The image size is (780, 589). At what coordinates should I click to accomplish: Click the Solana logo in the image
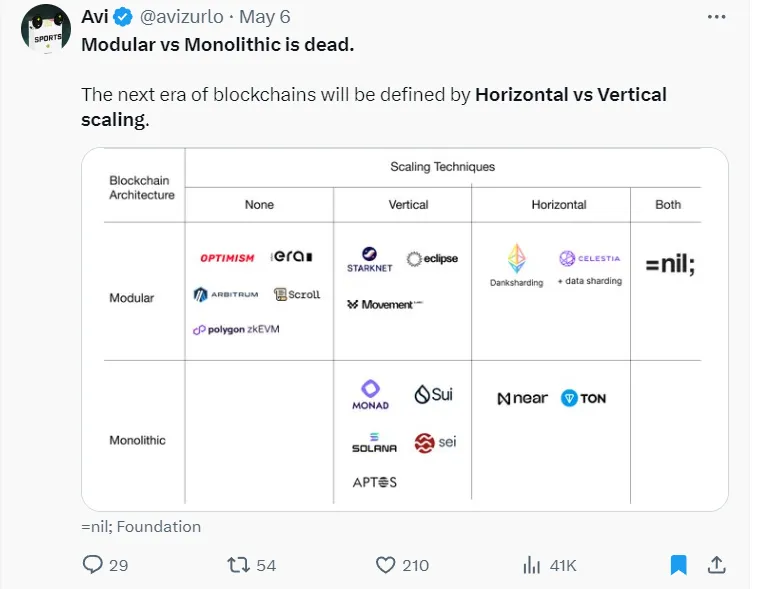(374, 443)
